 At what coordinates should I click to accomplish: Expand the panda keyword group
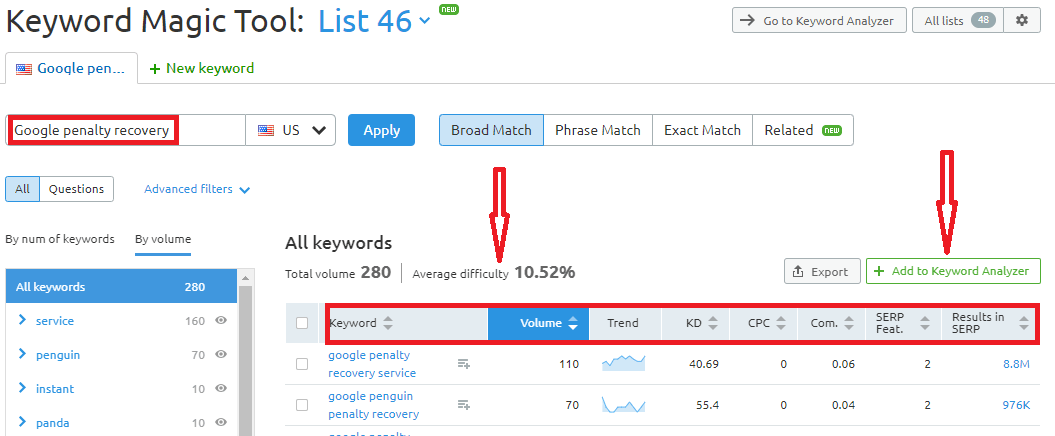22,422
